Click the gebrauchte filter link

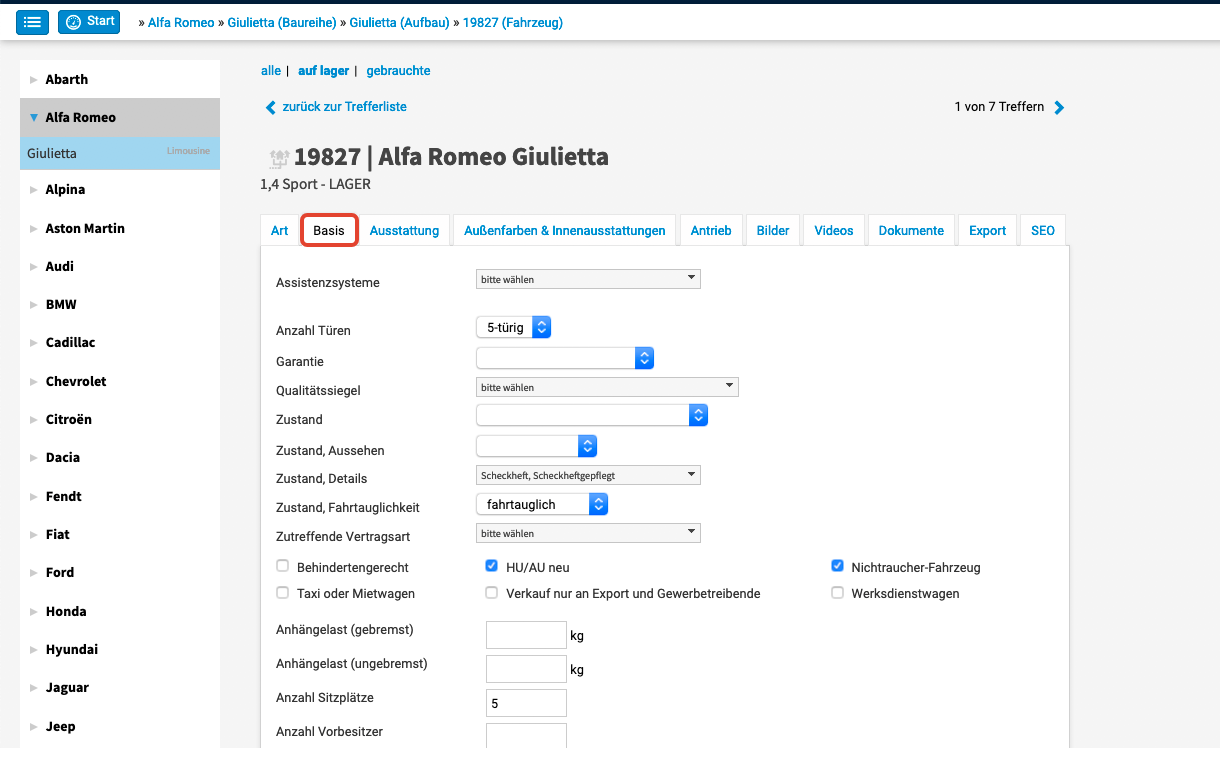pyautogui.click(x=398, y=71)
